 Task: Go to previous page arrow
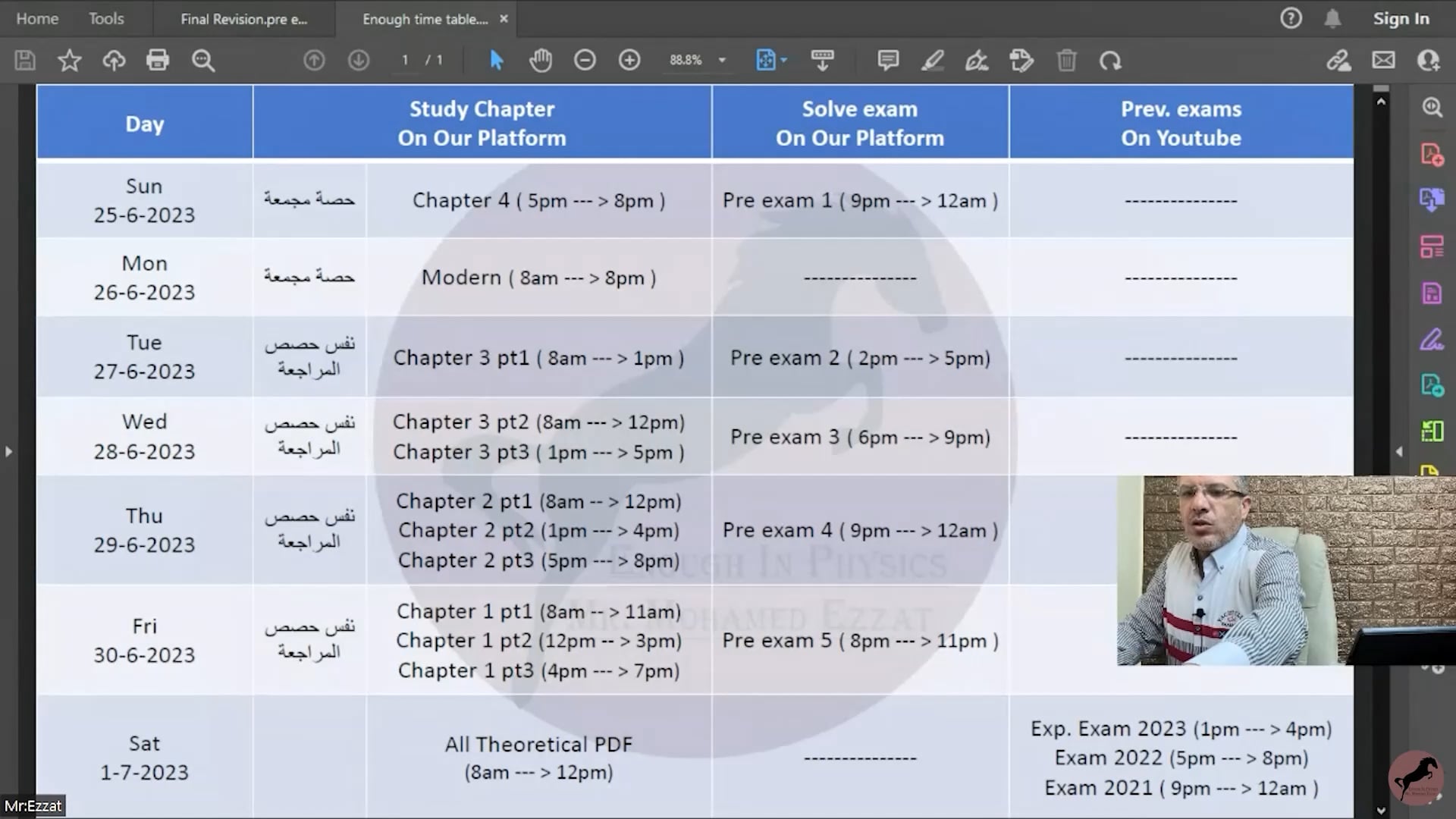tap(314, 60)
